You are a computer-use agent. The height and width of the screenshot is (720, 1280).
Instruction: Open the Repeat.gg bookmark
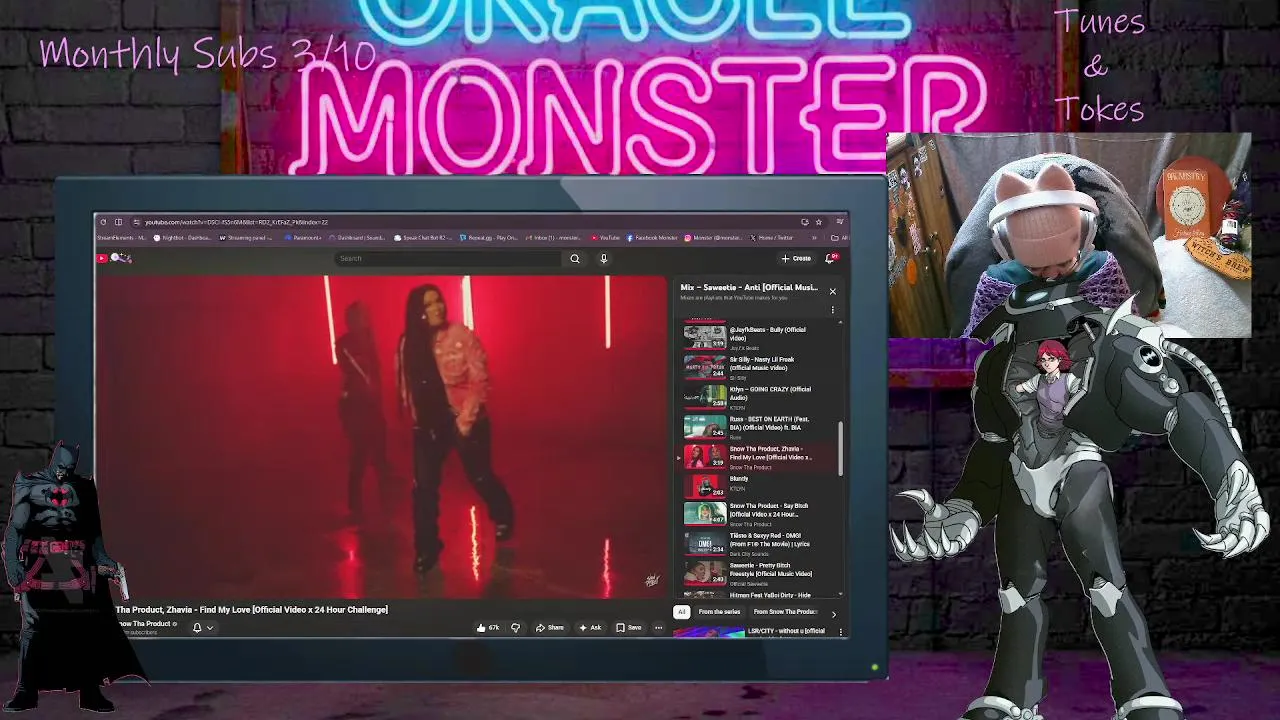(489, 238)
